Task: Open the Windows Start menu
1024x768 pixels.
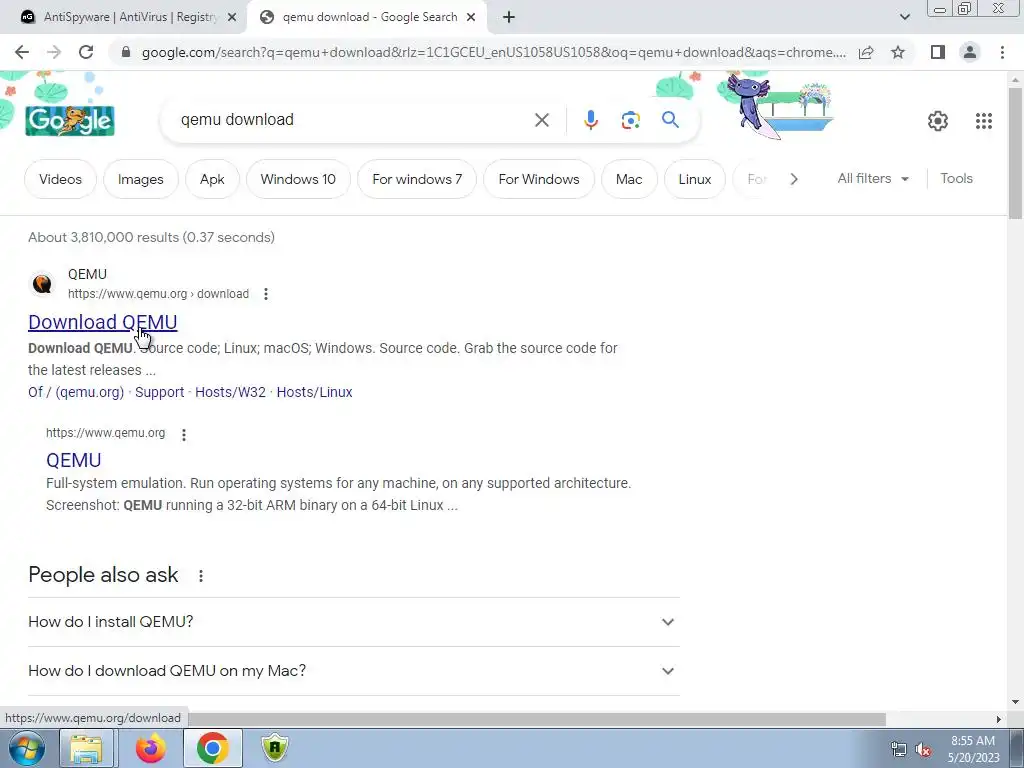Action: tap(26, 748)
